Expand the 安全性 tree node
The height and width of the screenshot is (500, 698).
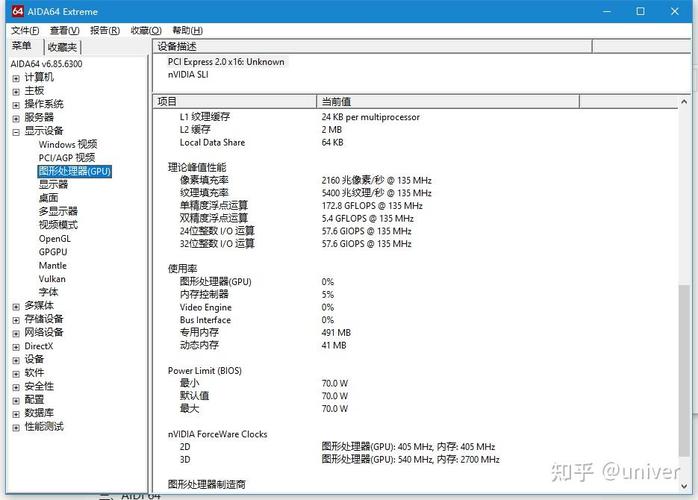(x=16, y=387)
